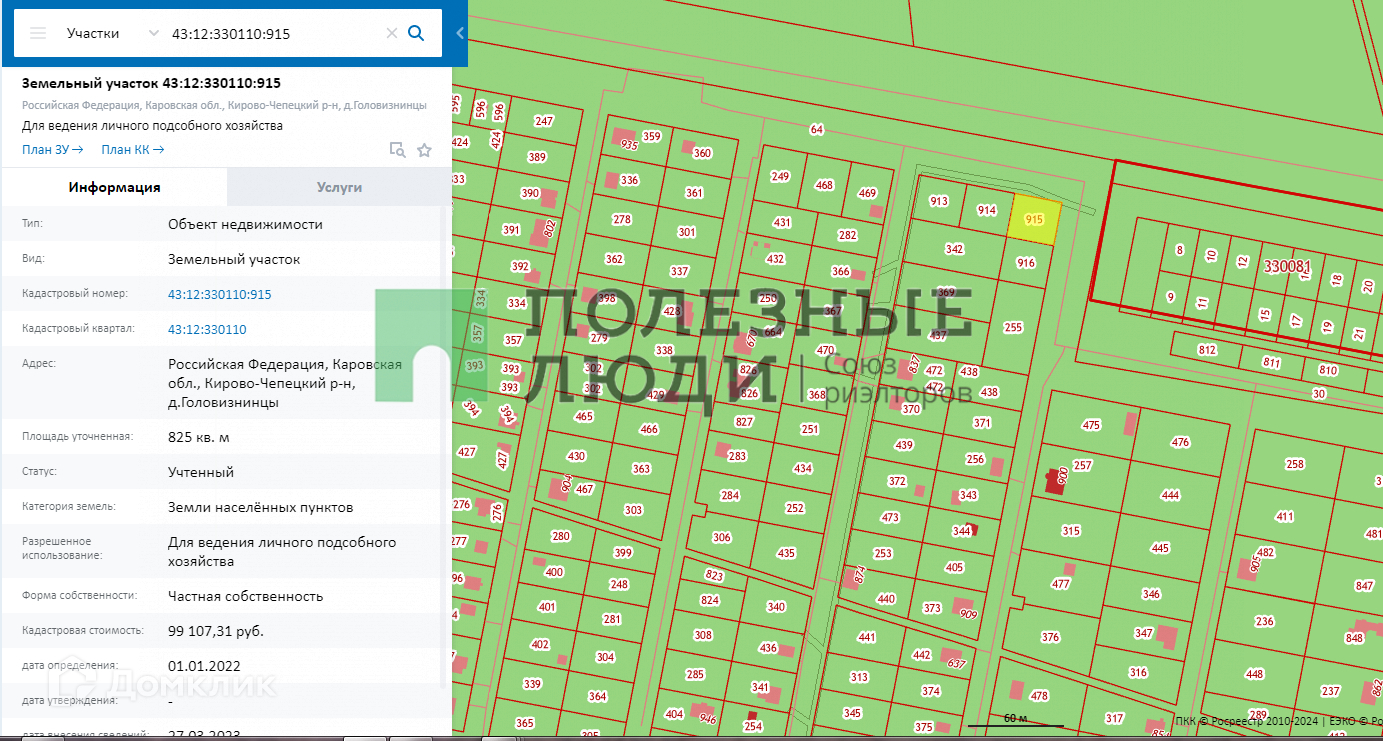The image size is (1383, 741).
Task: Open the Участки search type dropdown
Action: 112,33
